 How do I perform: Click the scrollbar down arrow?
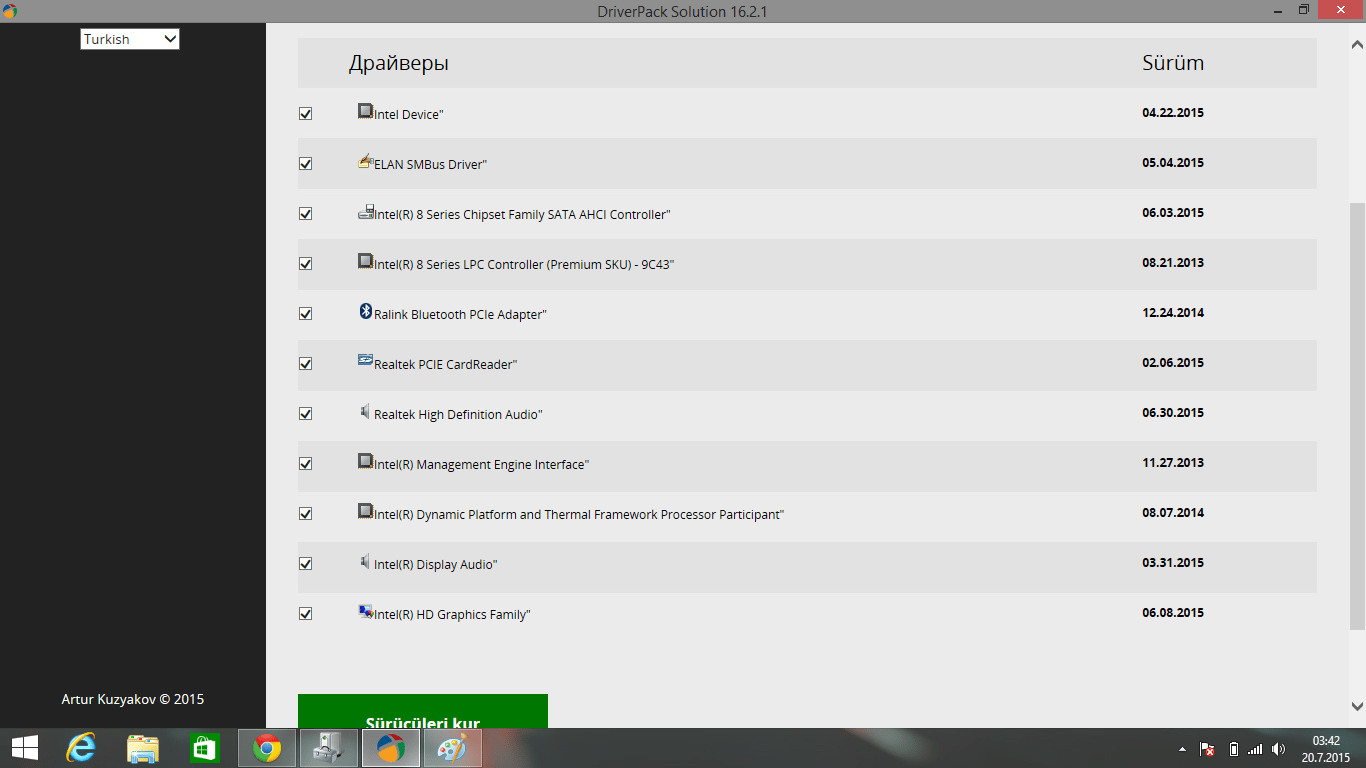pos(1357,705)
